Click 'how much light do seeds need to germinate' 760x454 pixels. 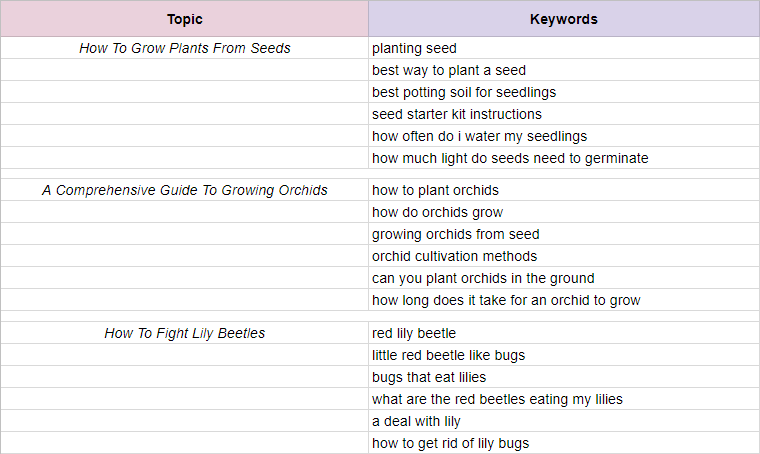click(x=564, y=157)
